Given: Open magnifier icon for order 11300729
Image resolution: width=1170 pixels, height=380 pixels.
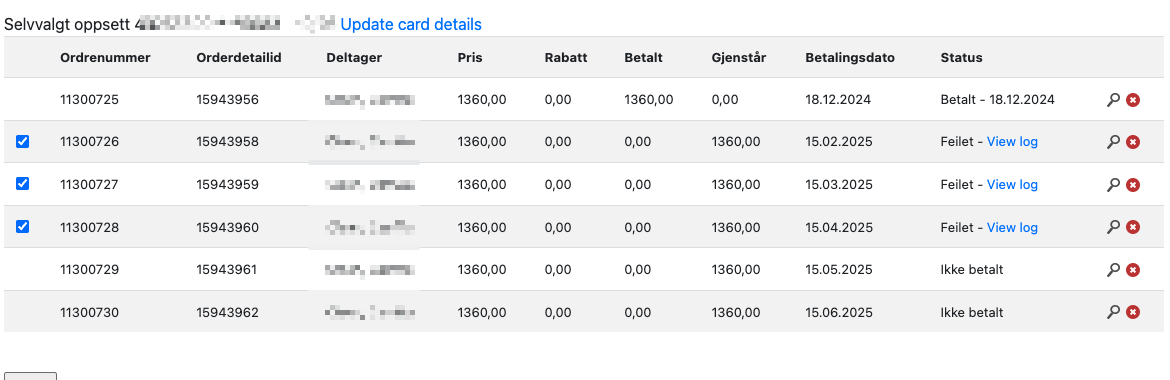Looking at the screenshot, I should [x=1113, y=270].
